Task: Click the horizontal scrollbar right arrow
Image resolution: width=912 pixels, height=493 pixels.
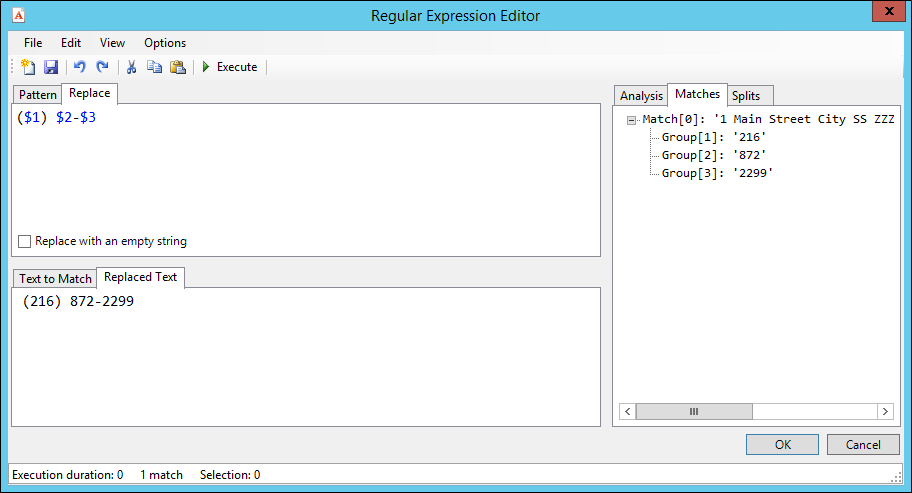Action: (x=885, y=412)
